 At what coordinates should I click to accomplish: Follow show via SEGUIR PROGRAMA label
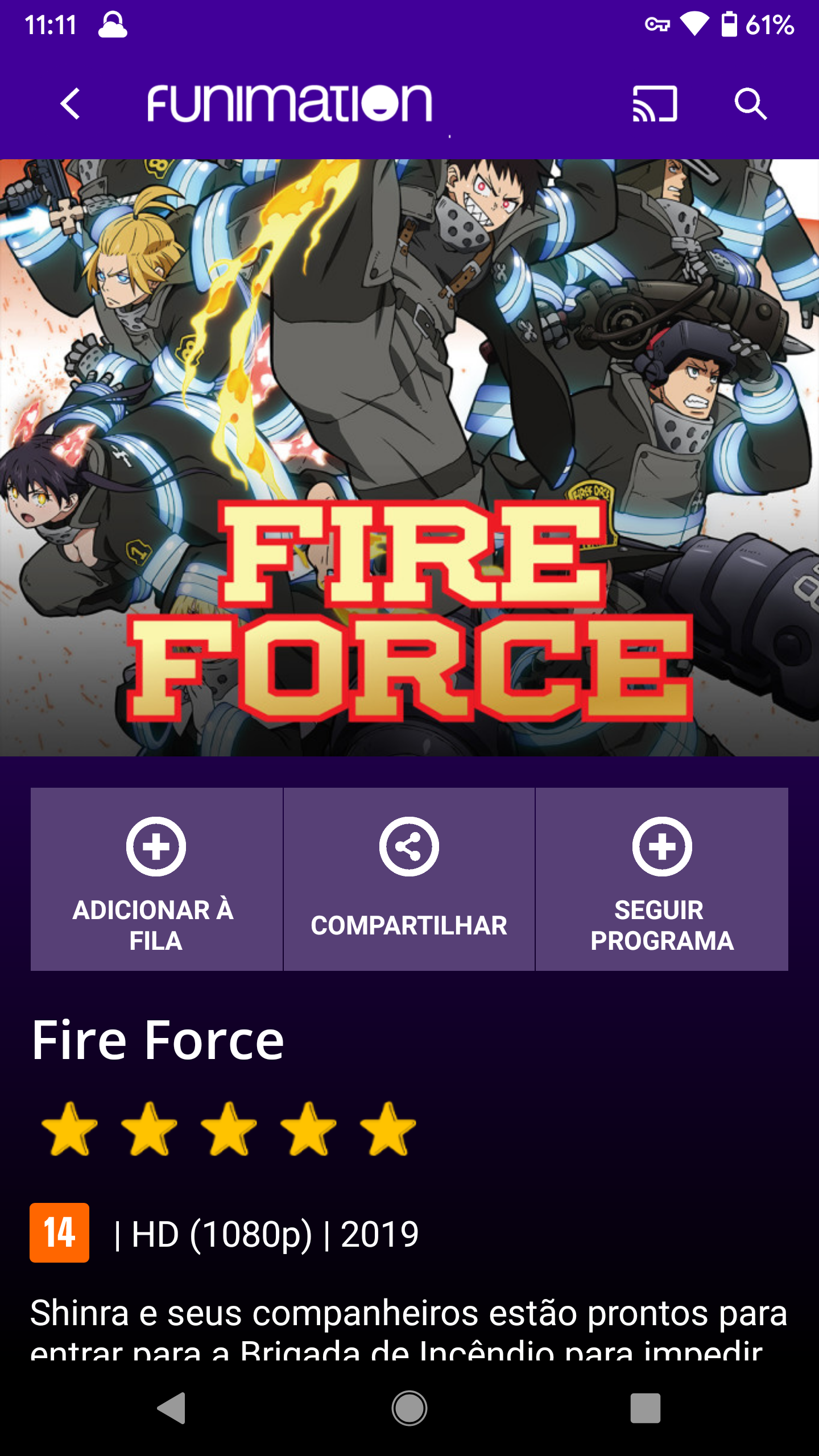click(662, 925)
